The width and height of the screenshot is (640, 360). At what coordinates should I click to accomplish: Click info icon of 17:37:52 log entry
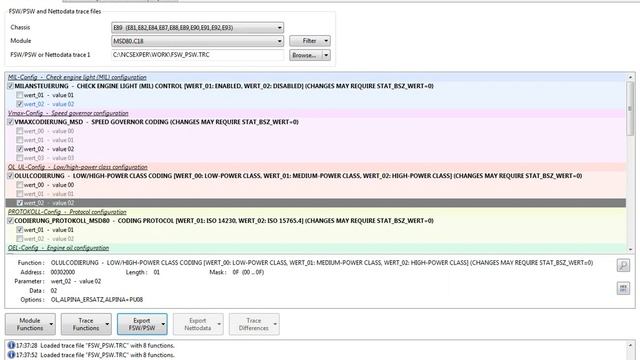(x=11, y=355)
